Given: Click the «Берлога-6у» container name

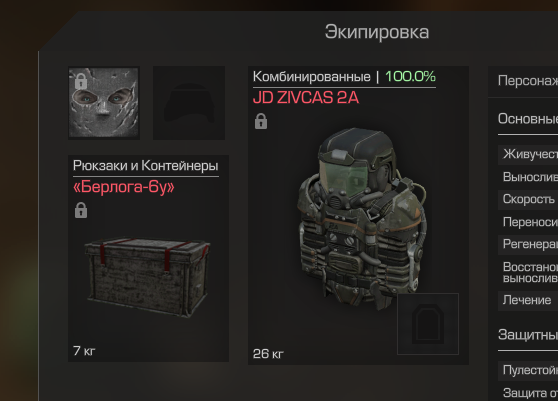Looking at the screenshot, I should click(124, 187).
